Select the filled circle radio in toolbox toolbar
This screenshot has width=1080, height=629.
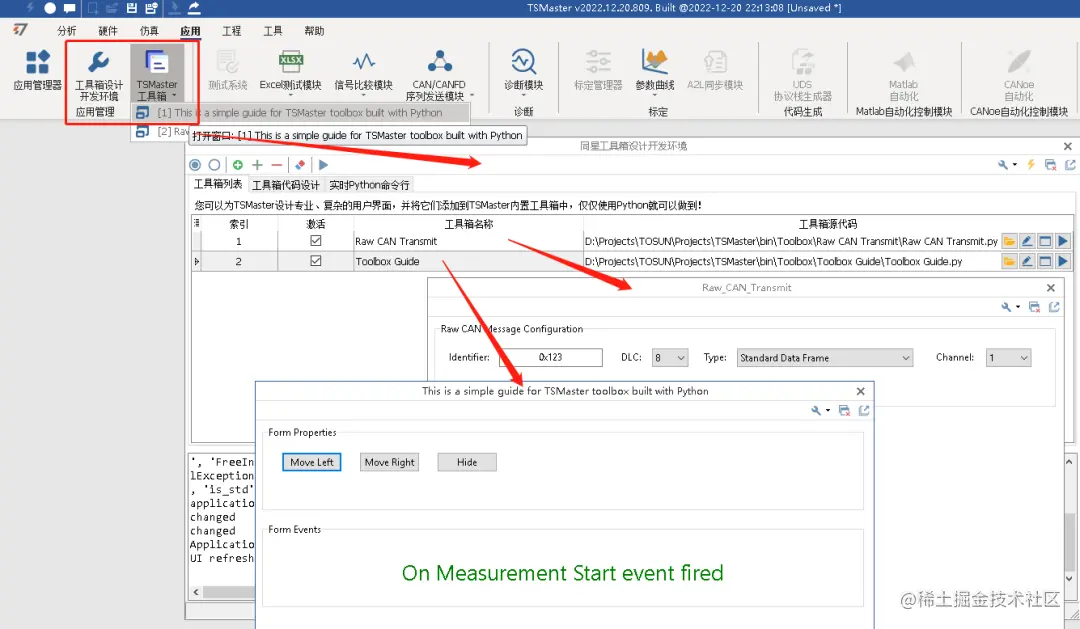click(195, 165)
